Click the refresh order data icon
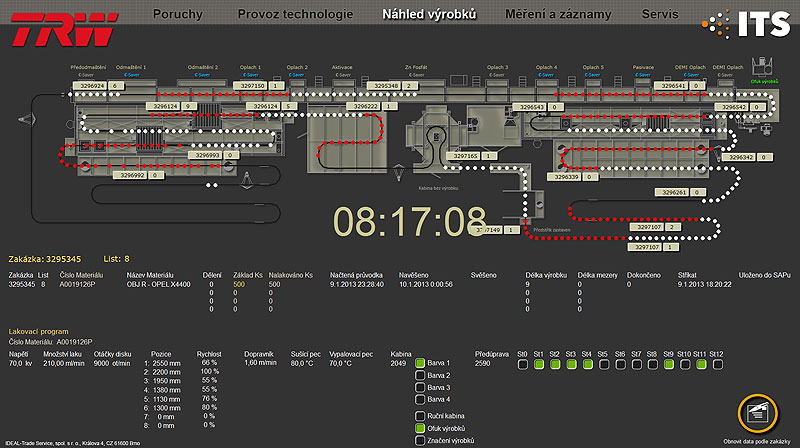Screen dimensions: 800x448 point(759,414)
